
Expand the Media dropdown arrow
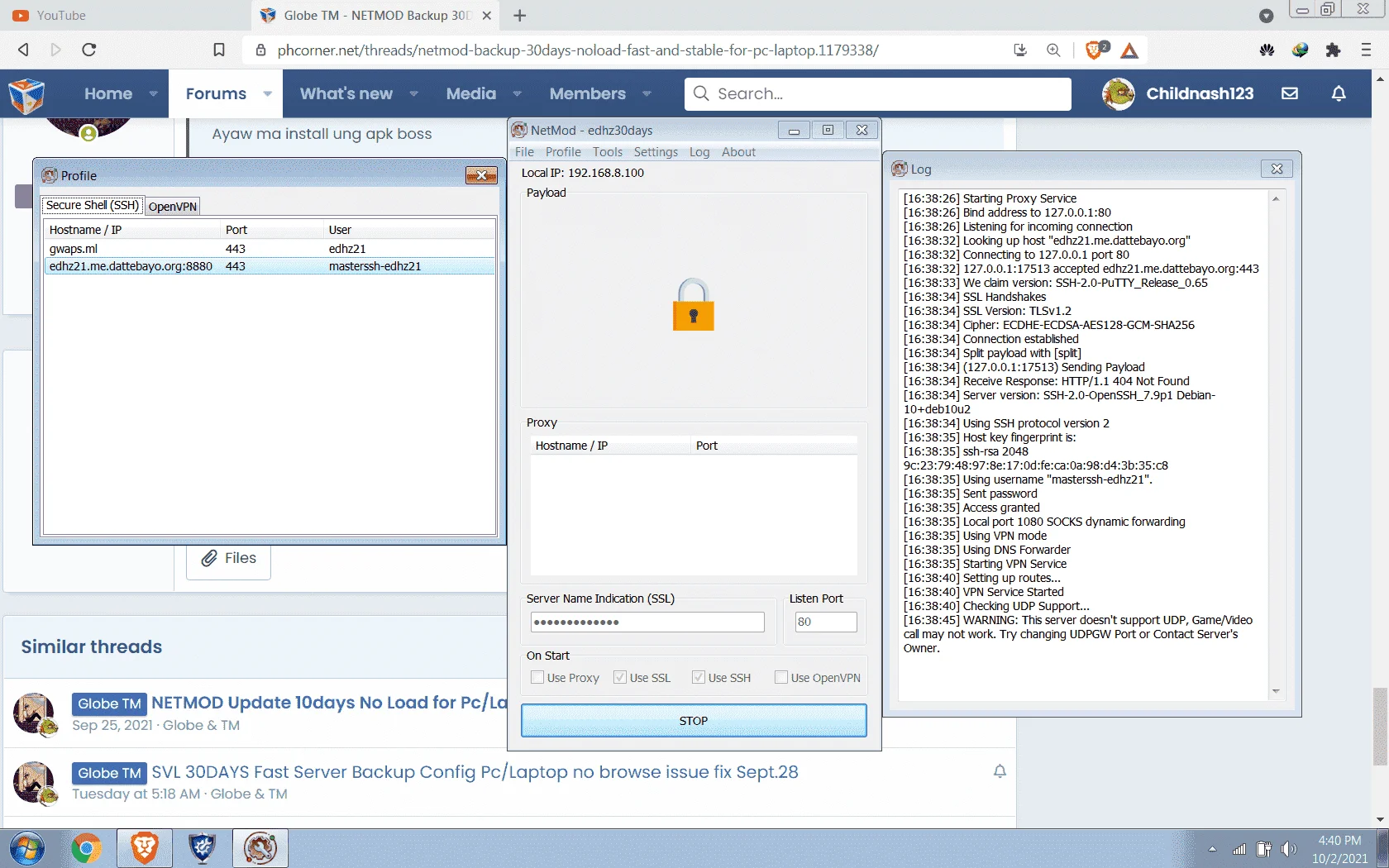click(x=518, y=94)
